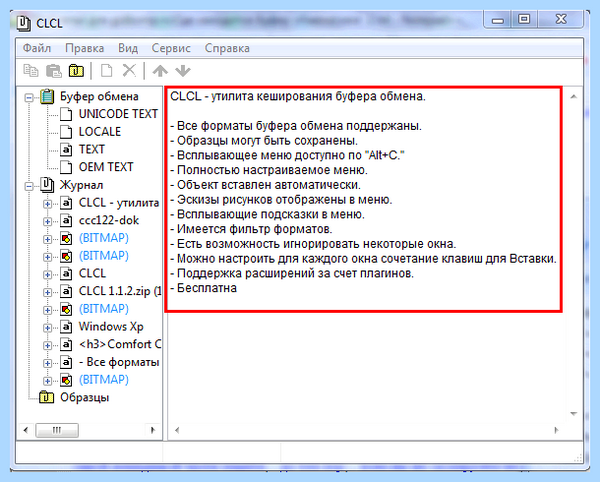Viewport: 600px width, 482px height.
Task: Click the line 'Все форматы буфера обмена поддержаны.'
Action: tap(296, 126)
